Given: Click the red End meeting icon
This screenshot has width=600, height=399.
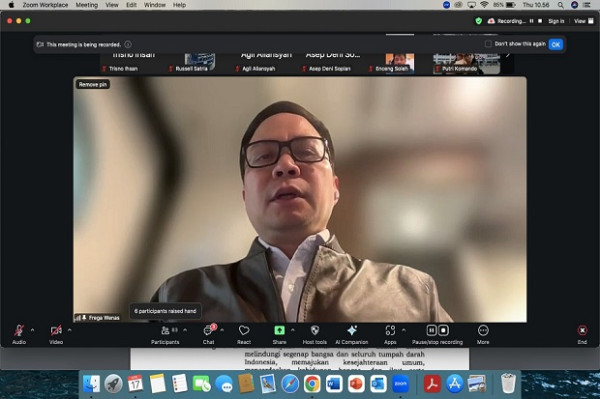Looking at the screenshot, I should (582, 331).
